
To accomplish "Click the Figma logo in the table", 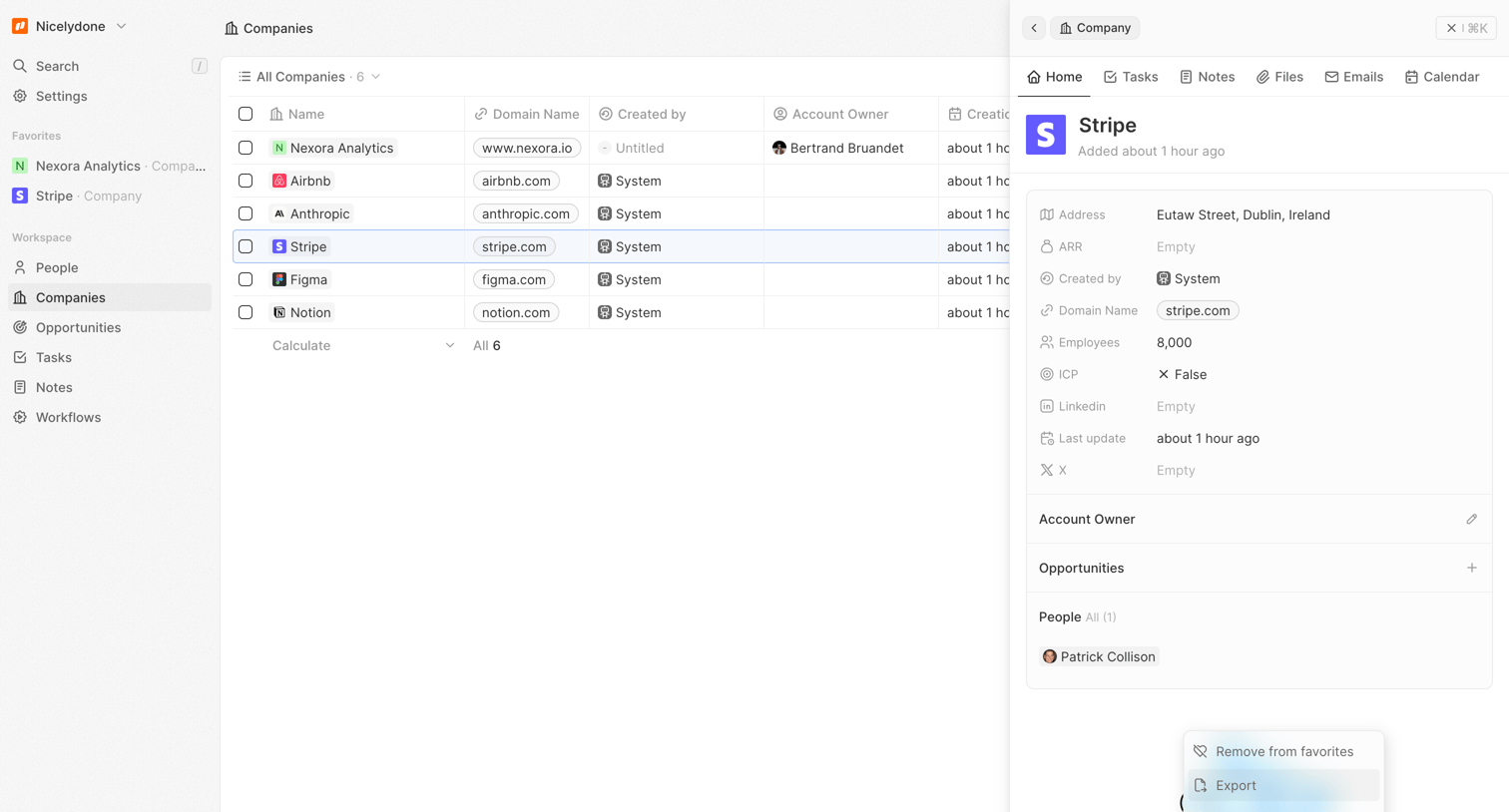I will [279, 279].
